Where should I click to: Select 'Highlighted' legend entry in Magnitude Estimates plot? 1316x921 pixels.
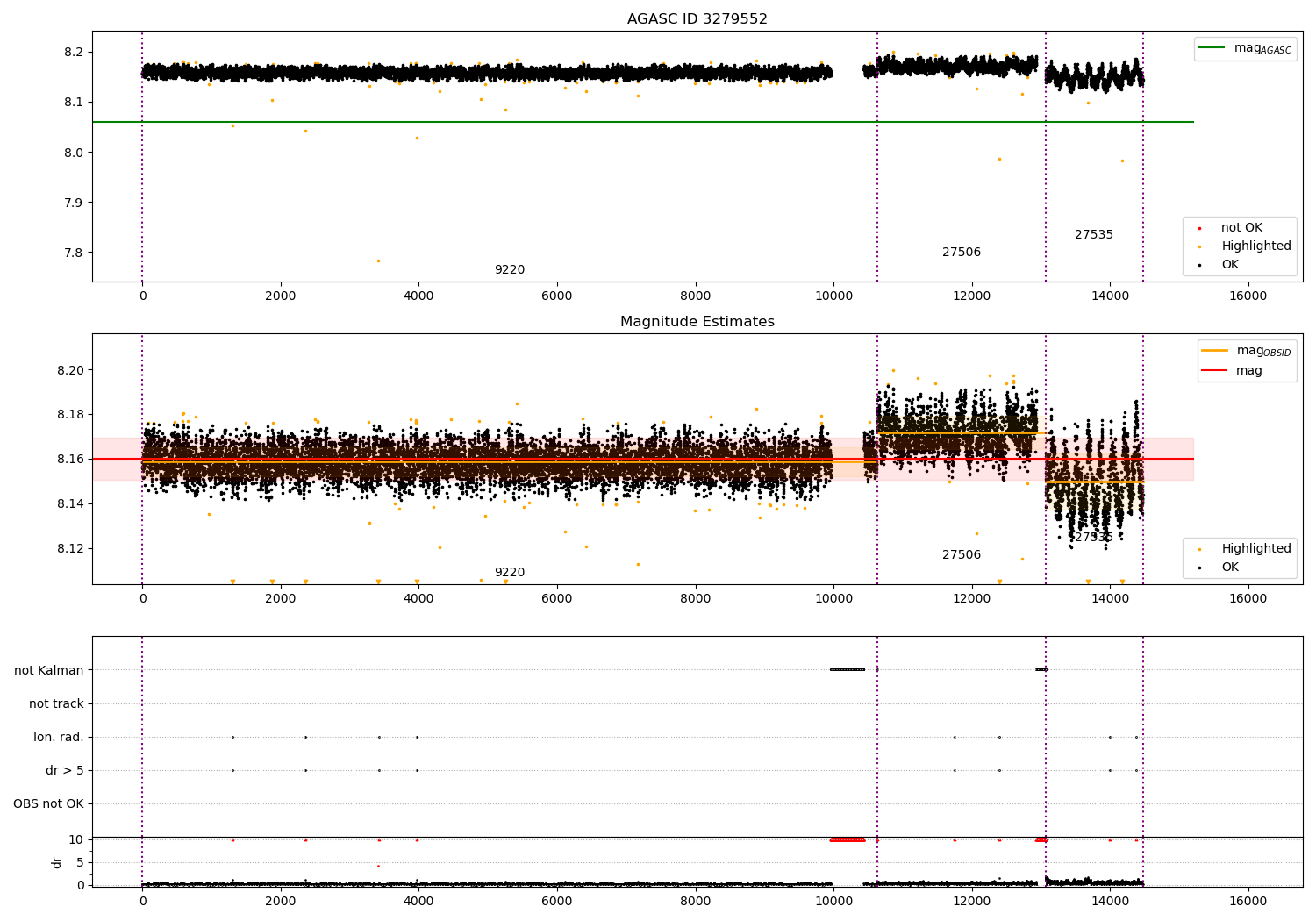[x=1256, y=548]
